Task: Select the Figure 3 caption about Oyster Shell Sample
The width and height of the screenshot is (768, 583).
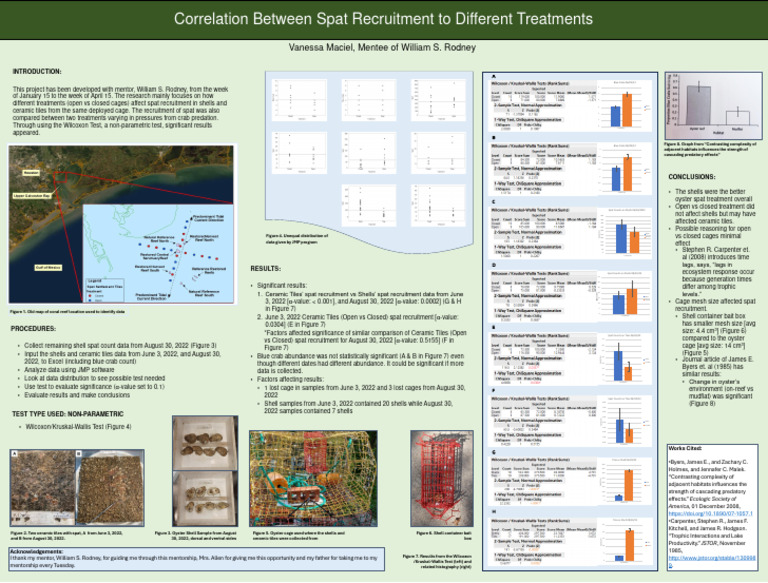Action: pos(196,535)
